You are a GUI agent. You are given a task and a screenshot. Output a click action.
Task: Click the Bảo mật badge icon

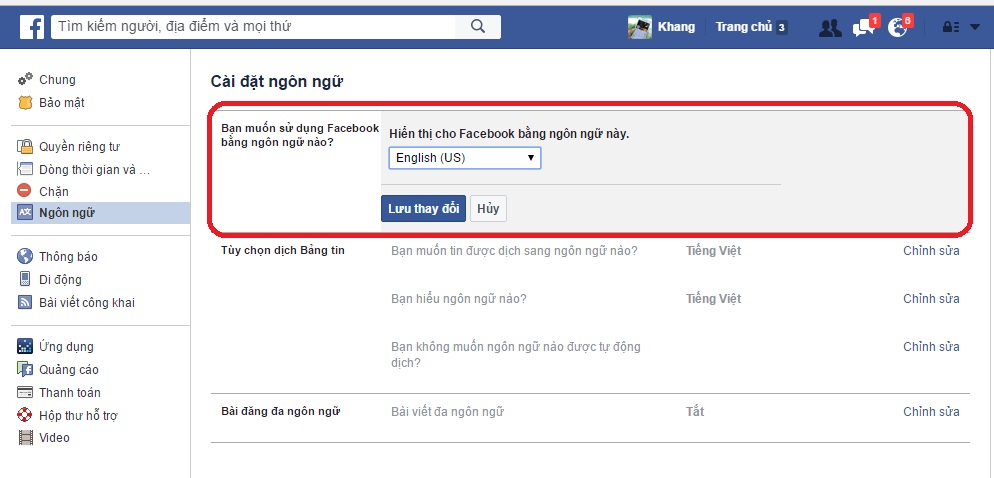click(25, 103)
